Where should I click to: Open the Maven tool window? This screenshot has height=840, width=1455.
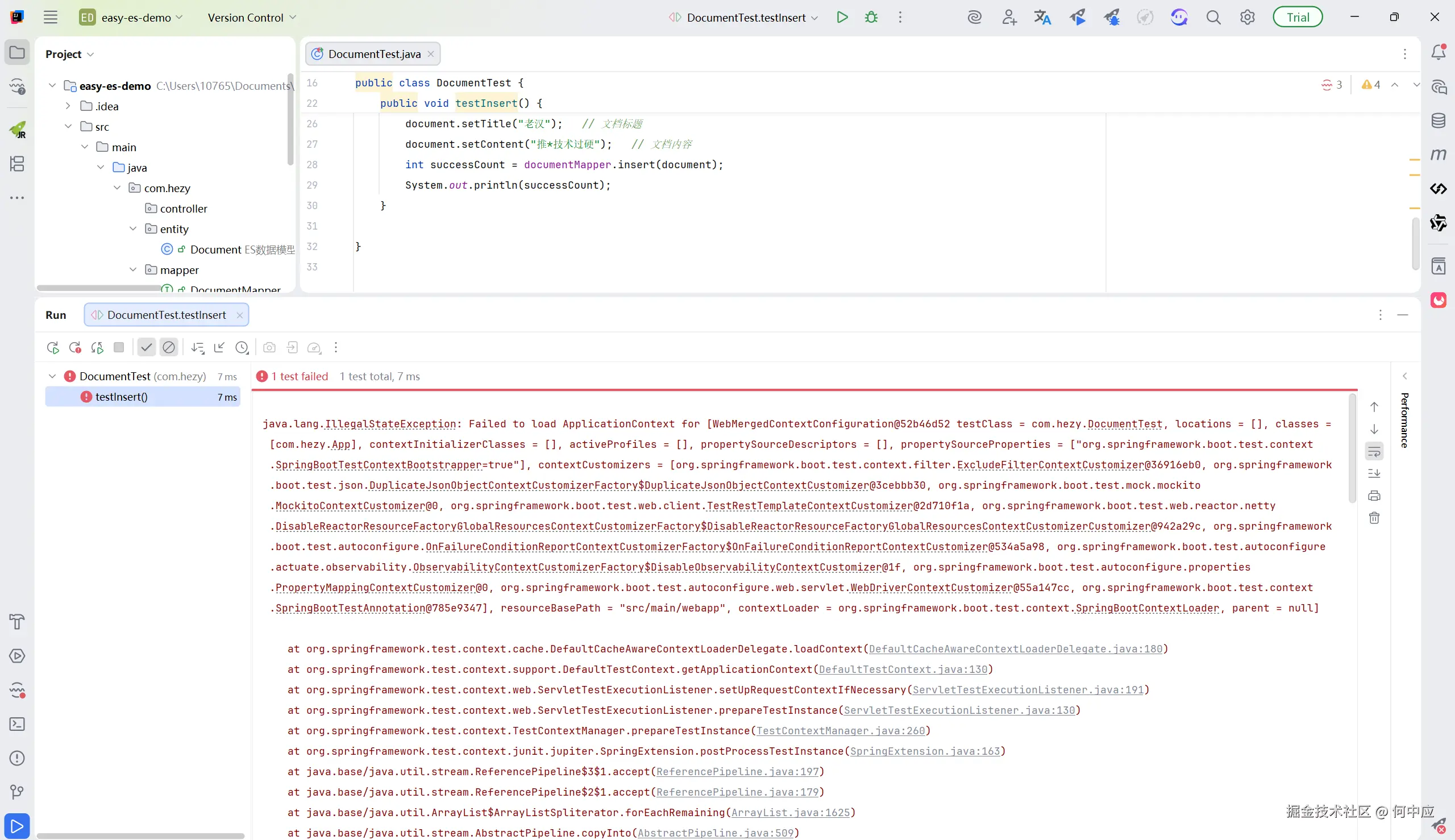coord(1439,155)
